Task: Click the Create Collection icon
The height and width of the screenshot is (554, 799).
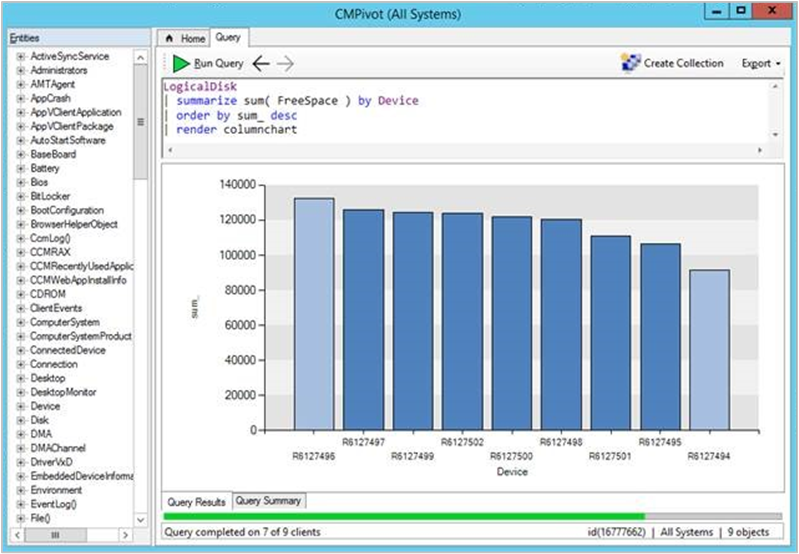Action: click(630, 63)
